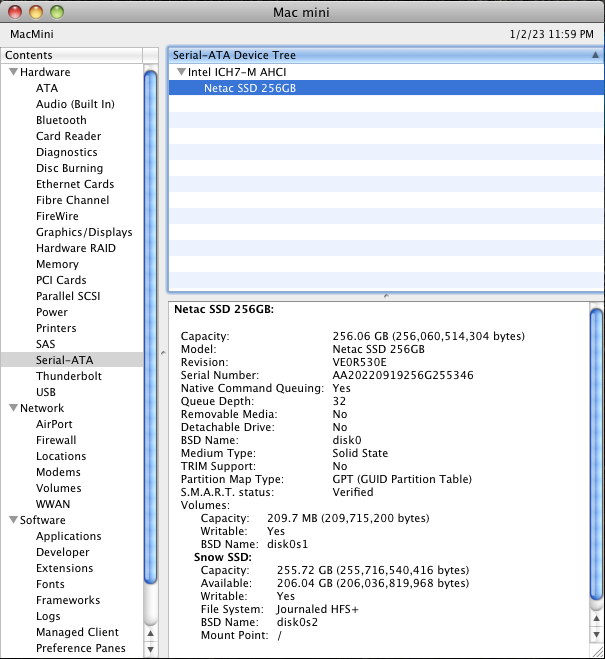This screenshot has height=659, width=605.
Task: Collapse the Network section triangle
Action: tap(14, 408)
